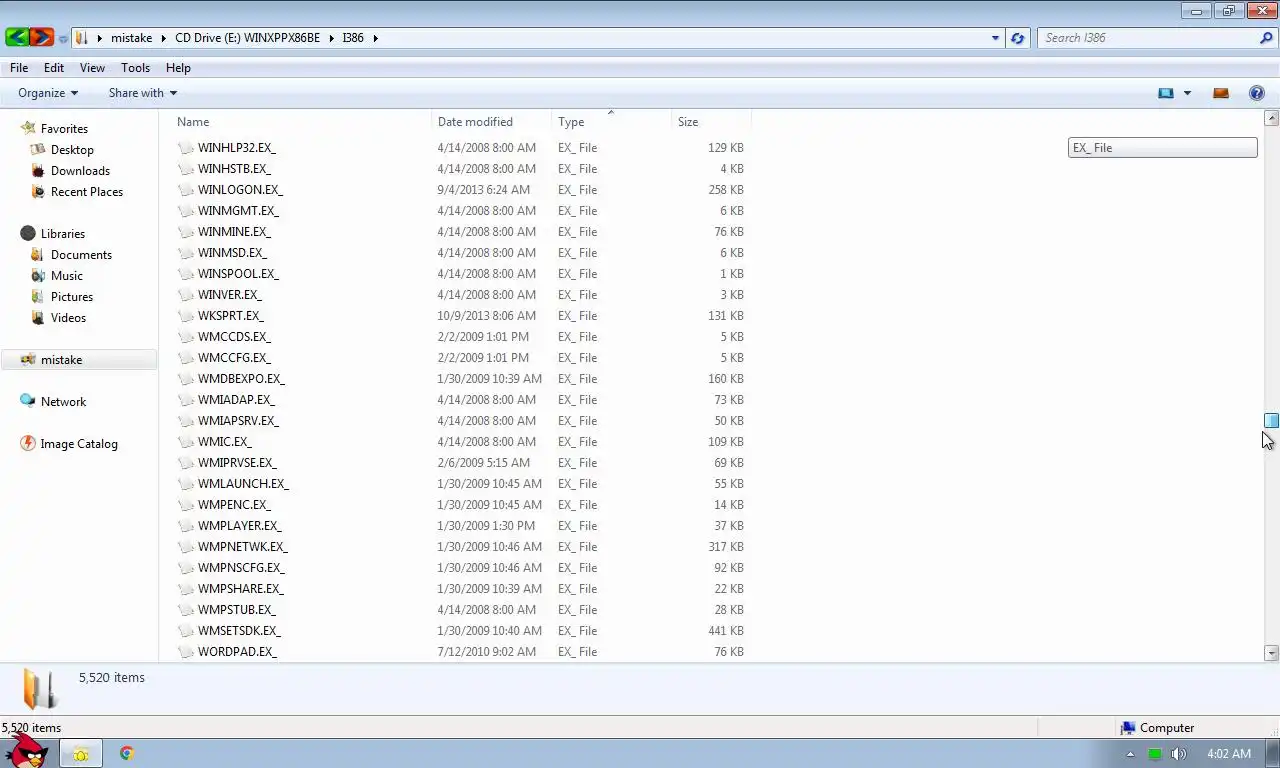Viewport: 1280px width, 768px height.
Task: Open the recent locations dropdown arrow
Action: [x=63, y=39]
